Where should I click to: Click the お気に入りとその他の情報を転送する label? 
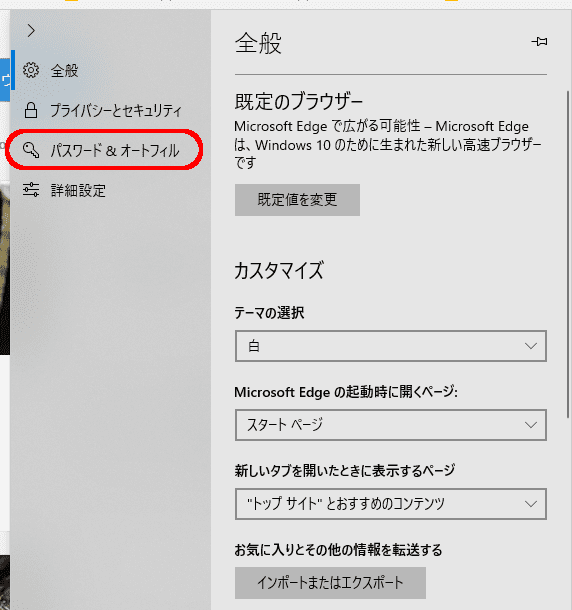coord(338,550)
